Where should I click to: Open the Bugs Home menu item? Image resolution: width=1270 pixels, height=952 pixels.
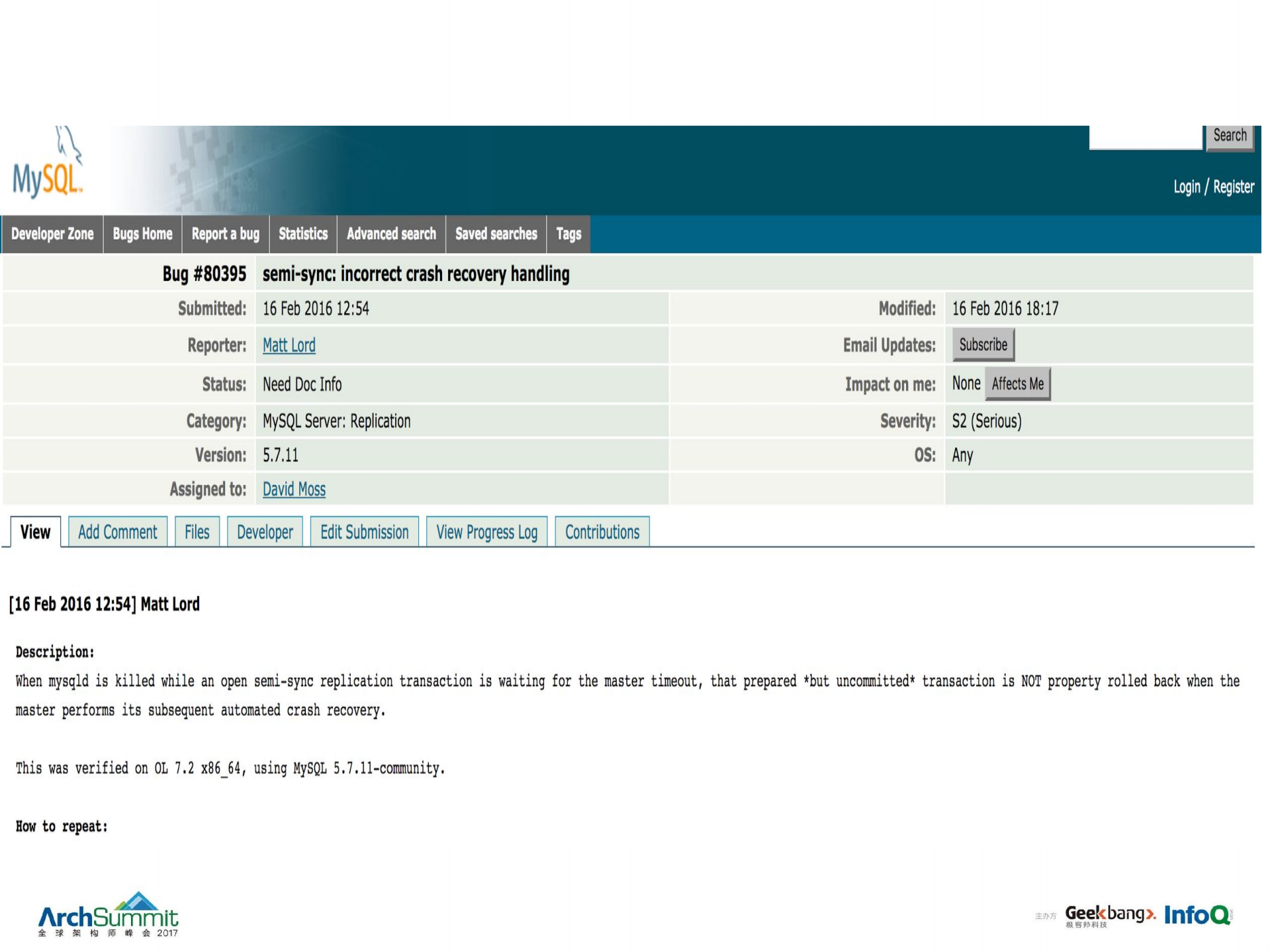(142, 234)
